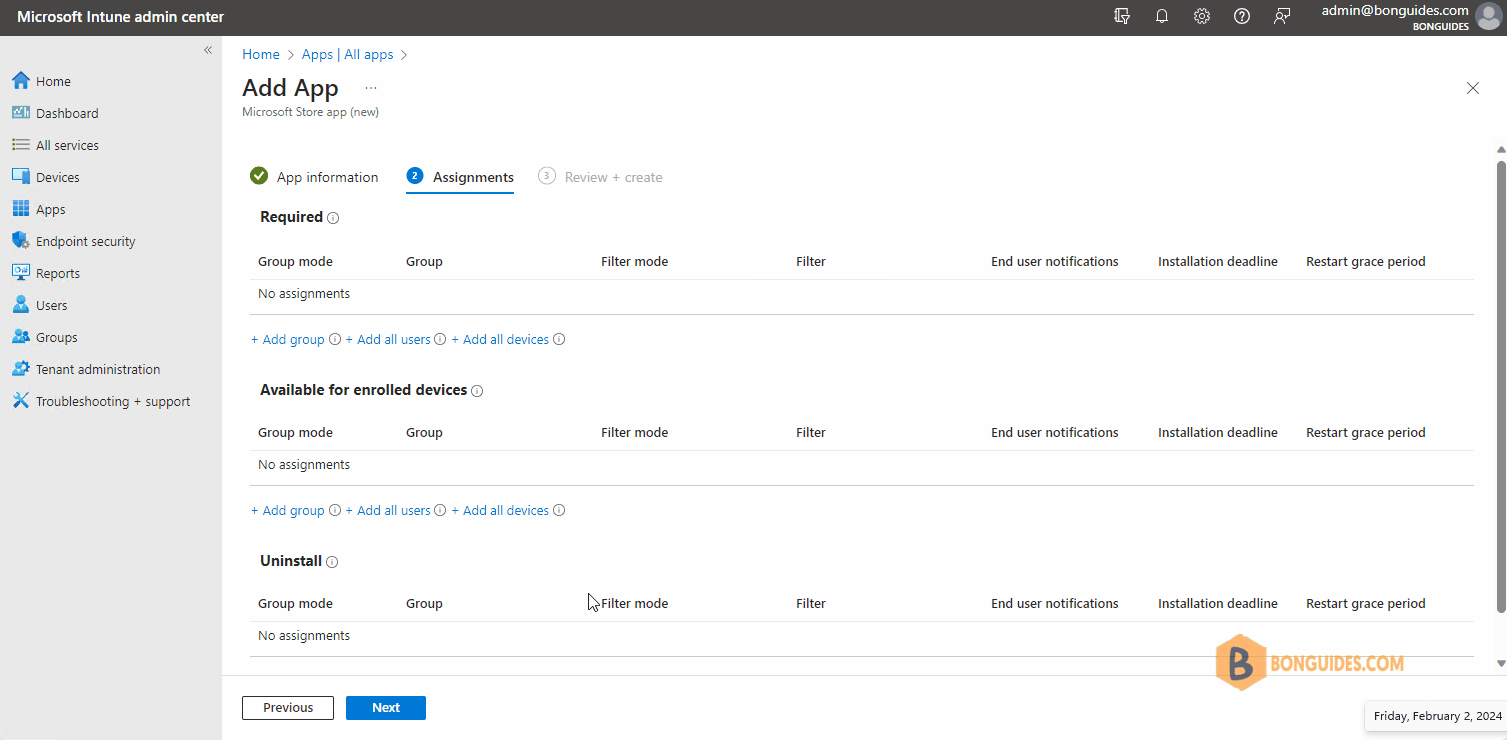Switch to the App information step
1507x740 pixels.
pos(314,177)
